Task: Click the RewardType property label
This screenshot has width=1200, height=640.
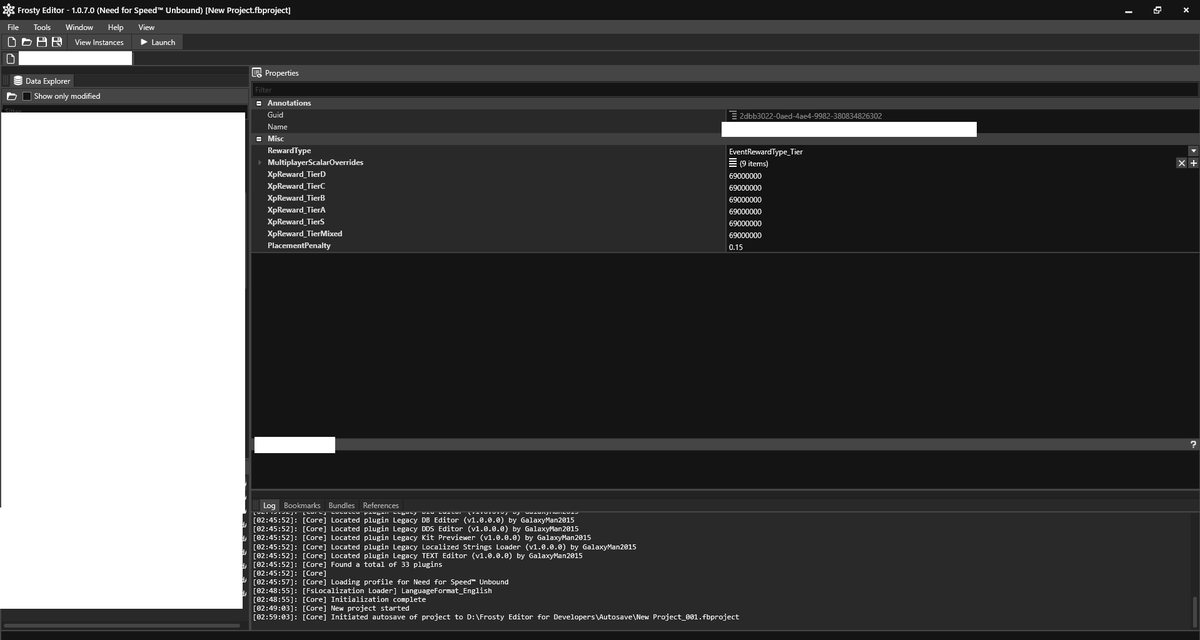Action: point(289,151)
